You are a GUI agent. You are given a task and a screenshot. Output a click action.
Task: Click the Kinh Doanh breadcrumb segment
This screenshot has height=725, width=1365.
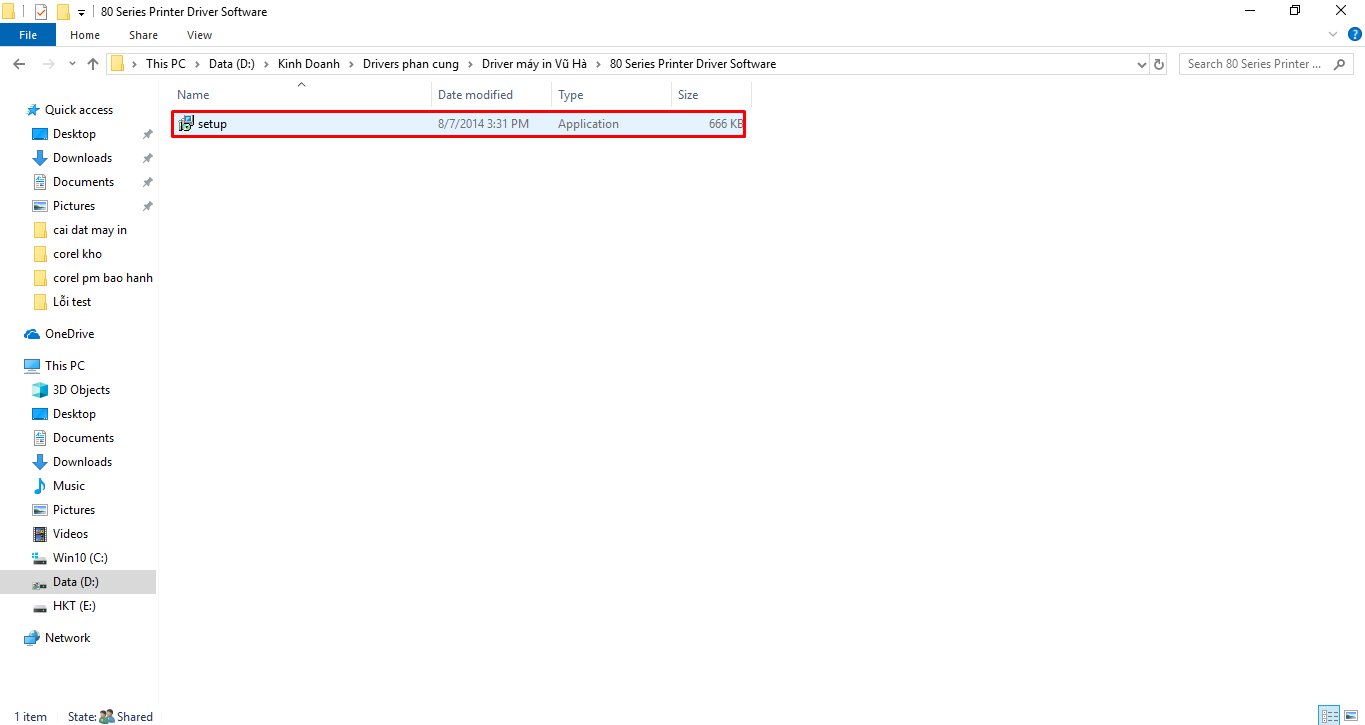308,64
